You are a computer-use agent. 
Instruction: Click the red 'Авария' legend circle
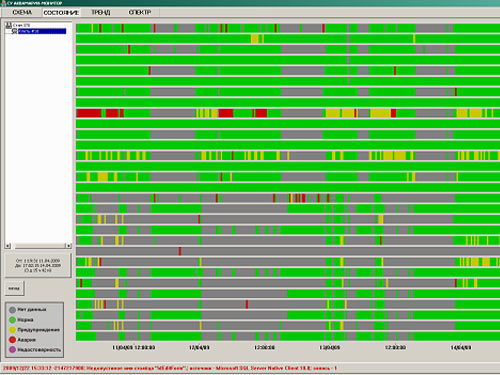(x=12, y=340)
